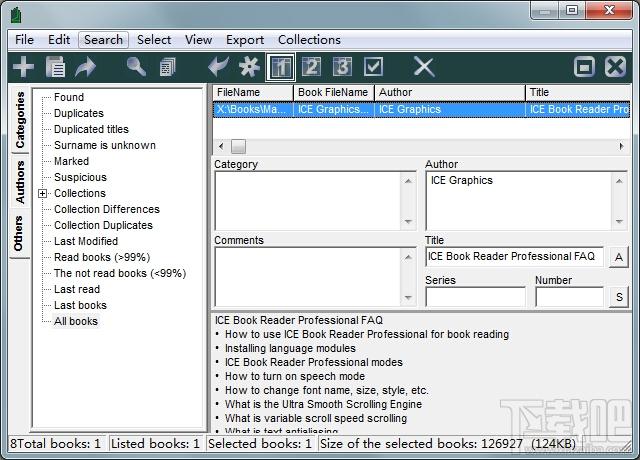Click the toolbar close panel icon

coord(615,67)
